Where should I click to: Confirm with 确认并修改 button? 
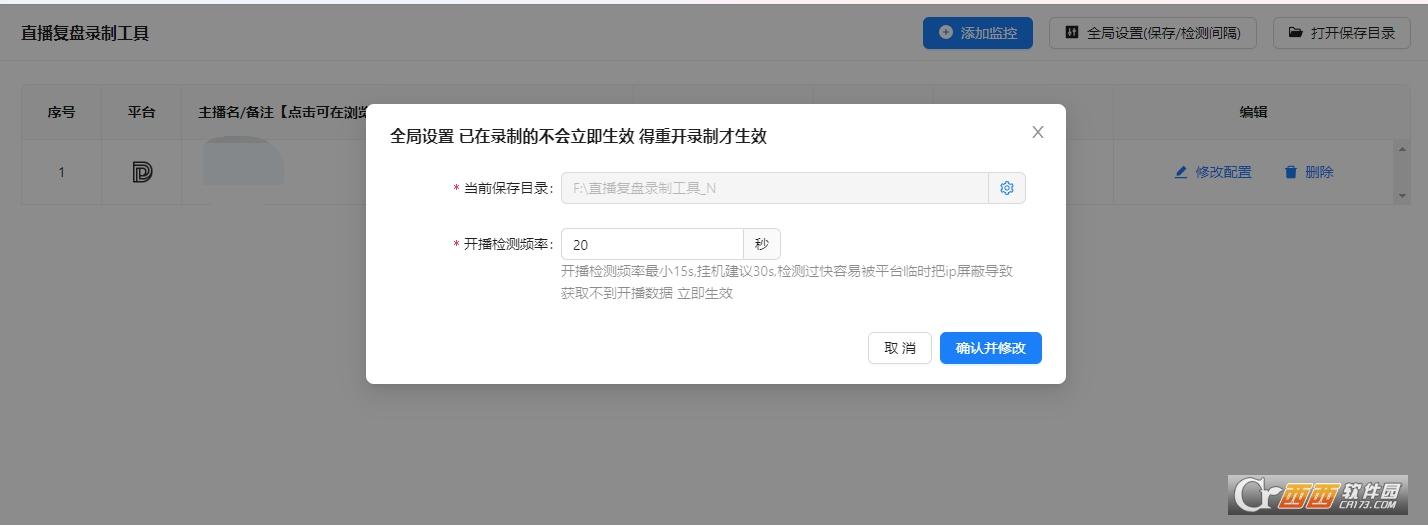click(x=991, y=348)
